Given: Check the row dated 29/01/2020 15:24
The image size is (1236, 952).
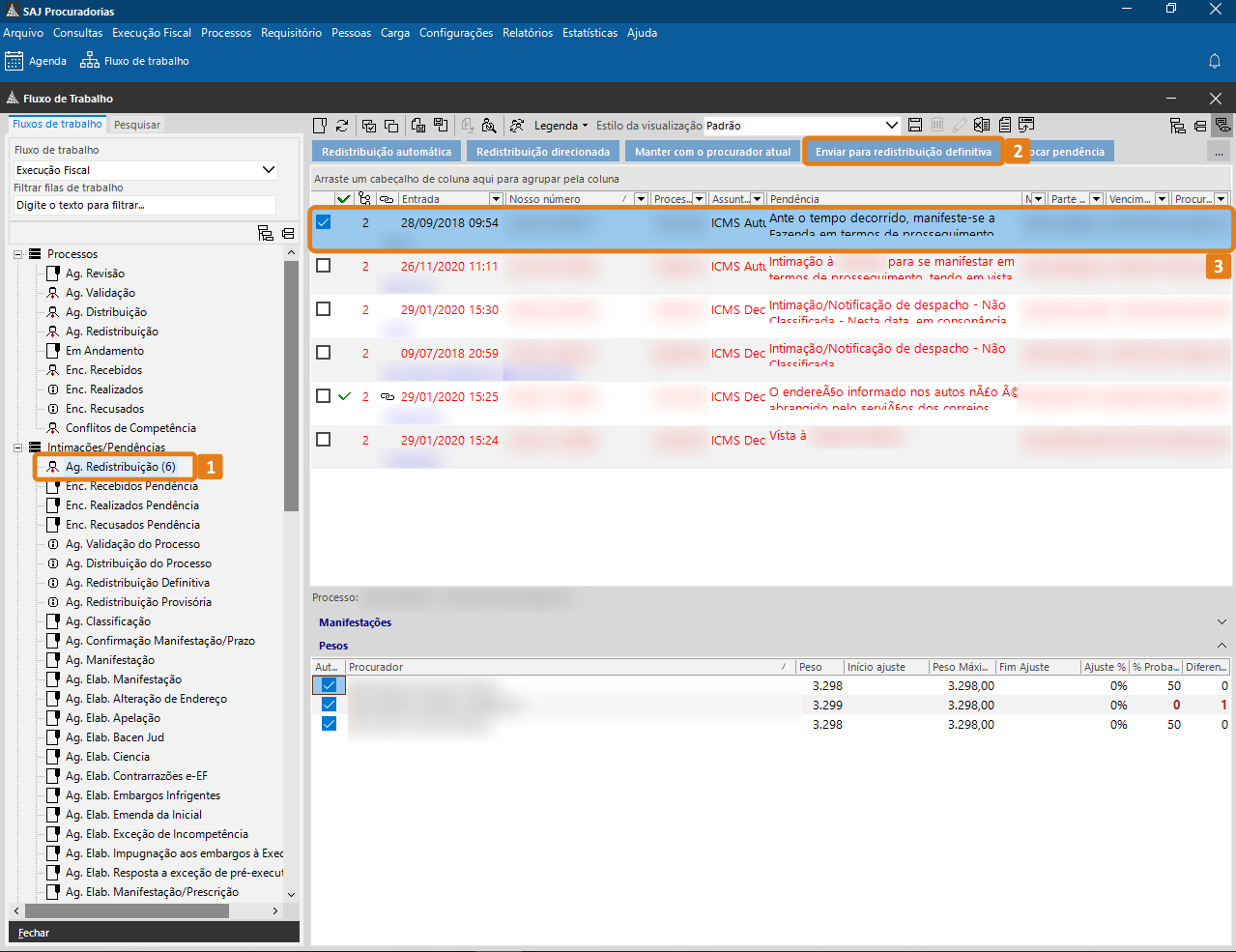Looking at the screenshot, I should tap(324, 440).
